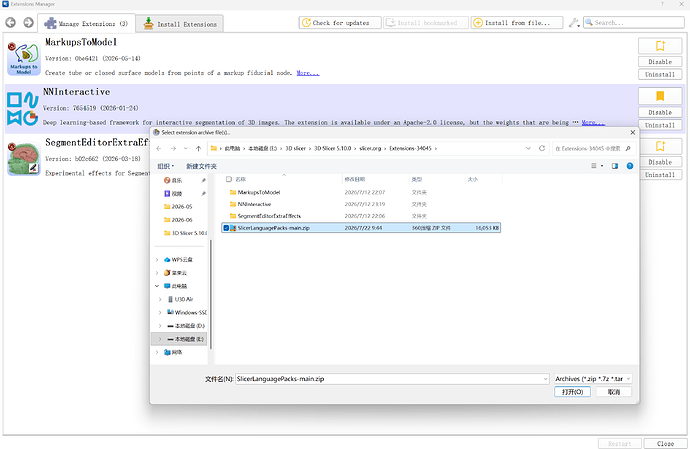Click Extensions-34045 in the address breadcrumb
690x449 pixels.
click(410, 148)
